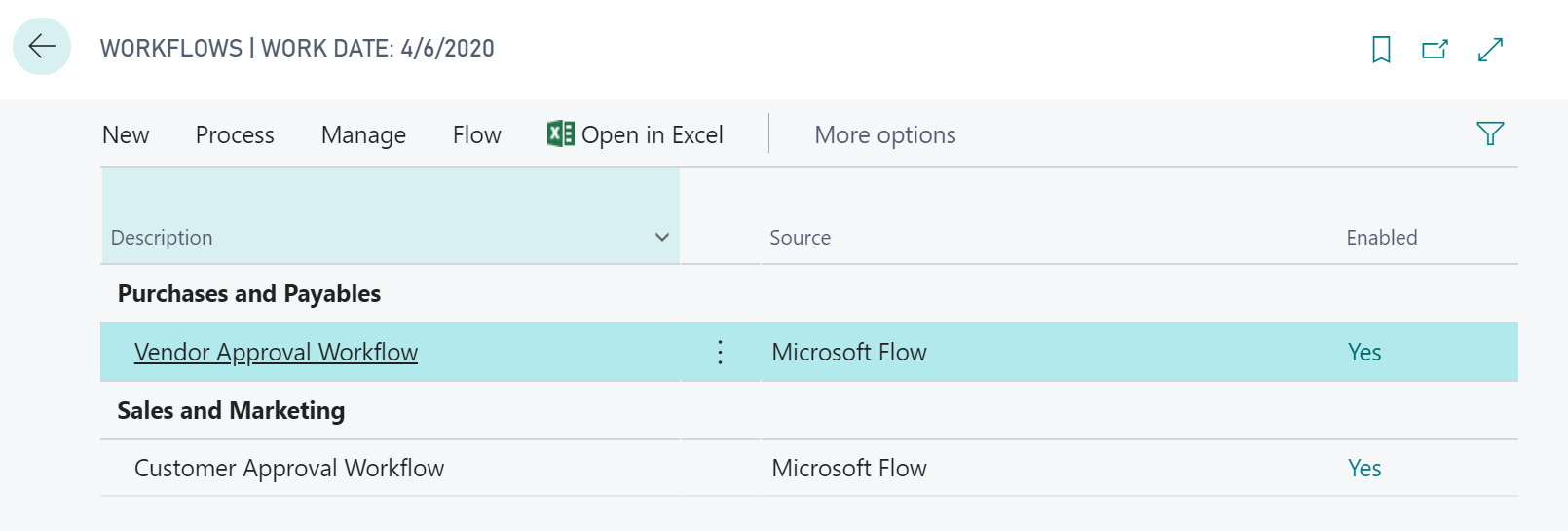The width and height of the screenshot is (1568, 531).
Task: Click the Excel icon in the toolbar
Action: coord(560,133)
